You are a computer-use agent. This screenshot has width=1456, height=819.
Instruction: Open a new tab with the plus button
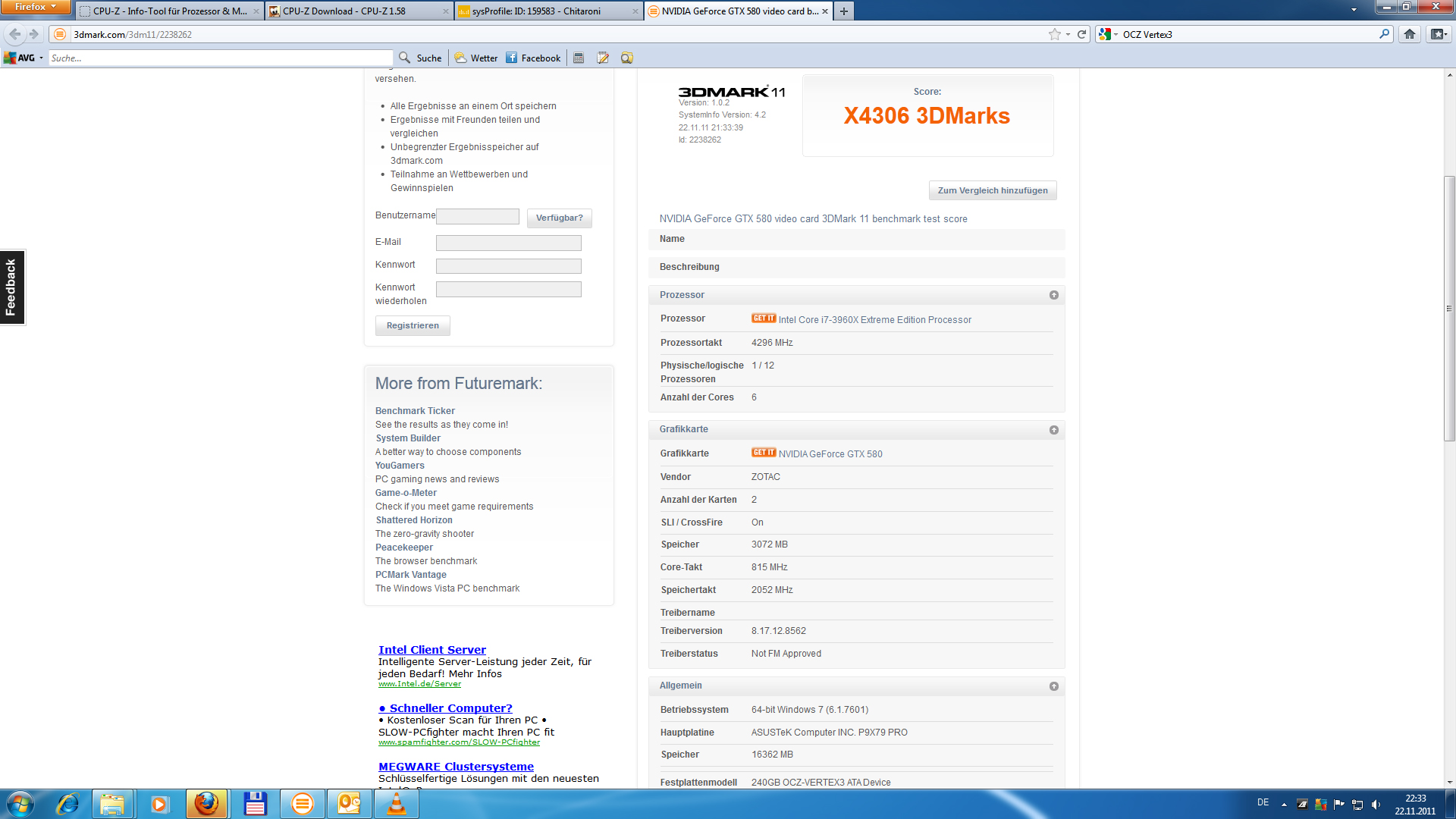[843, 11]
